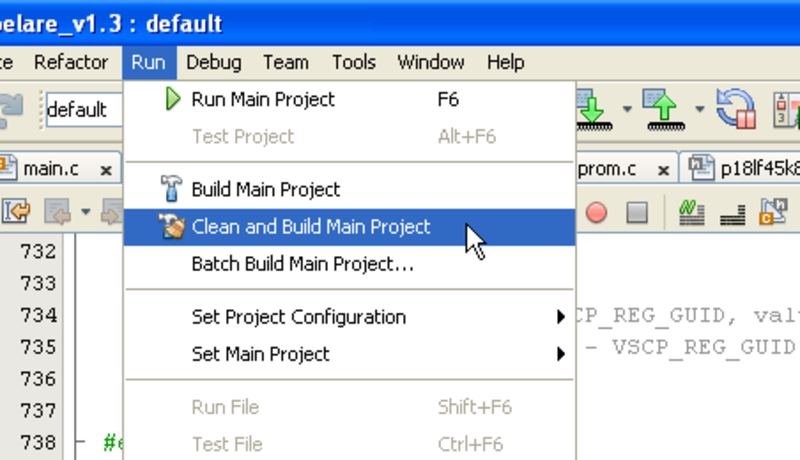Close the main.c tab
Viewport: 800px width, 460px height.
[x=105, y=170]
